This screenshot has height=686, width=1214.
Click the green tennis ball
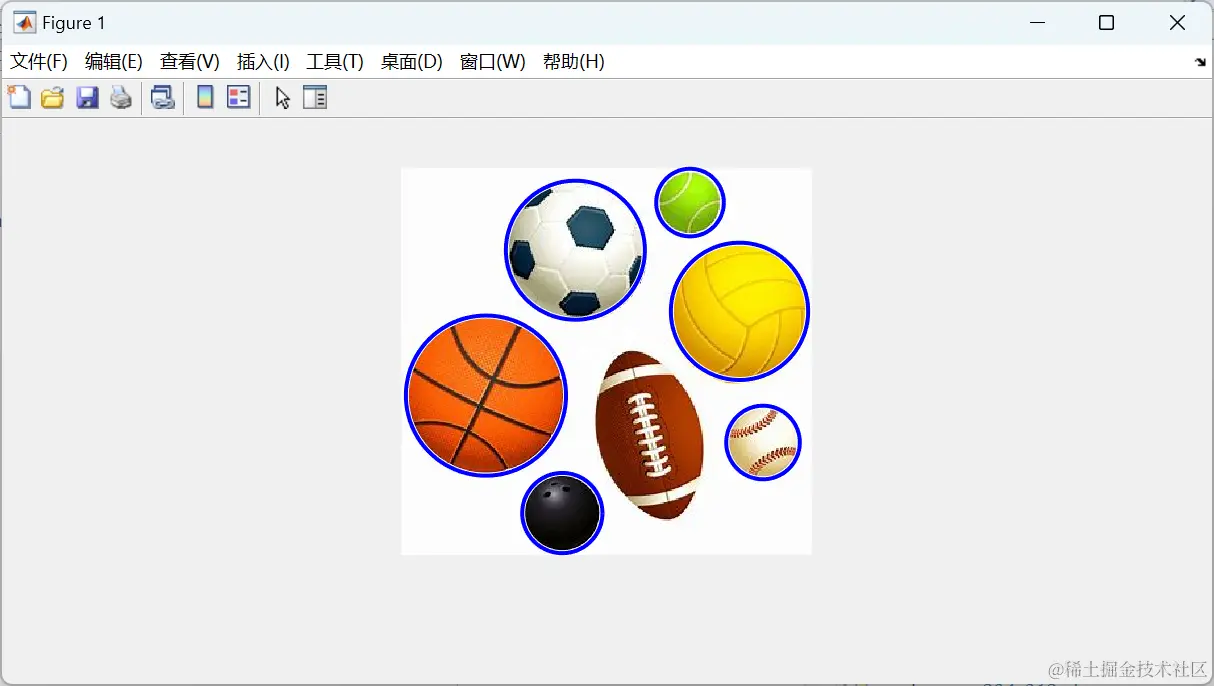coord(690,202)
